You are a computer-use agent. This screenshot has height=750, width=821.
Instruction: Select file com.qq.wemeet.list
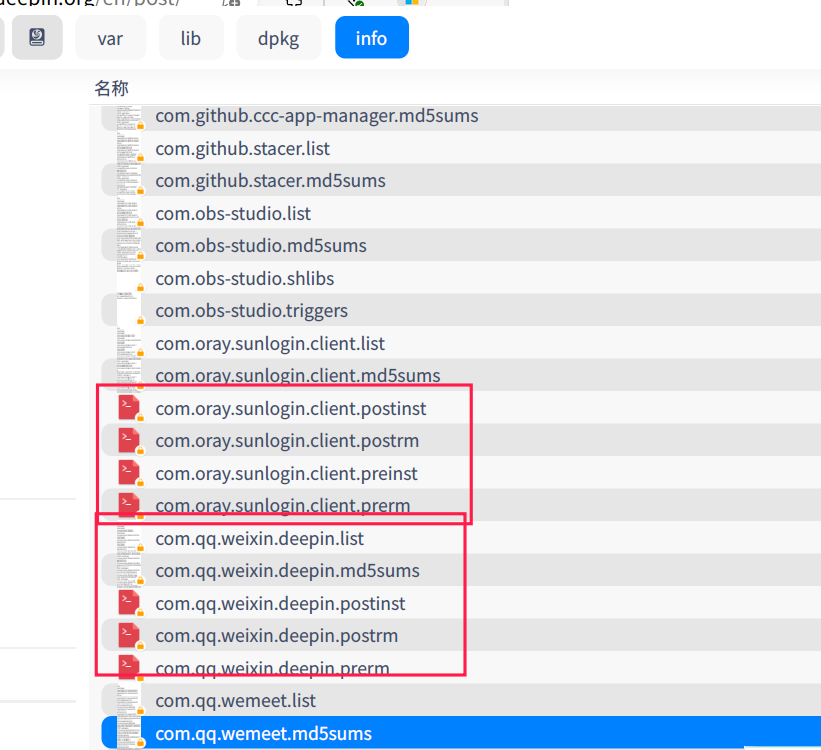click(461, 700)
